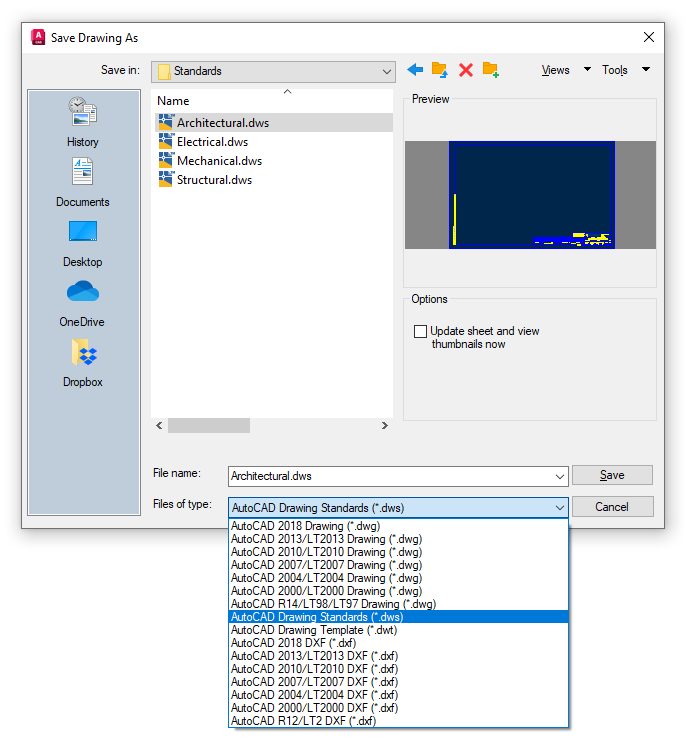Click the Architectural.dws file icon
The image size is (686, 743).
[x=166, y=122]
